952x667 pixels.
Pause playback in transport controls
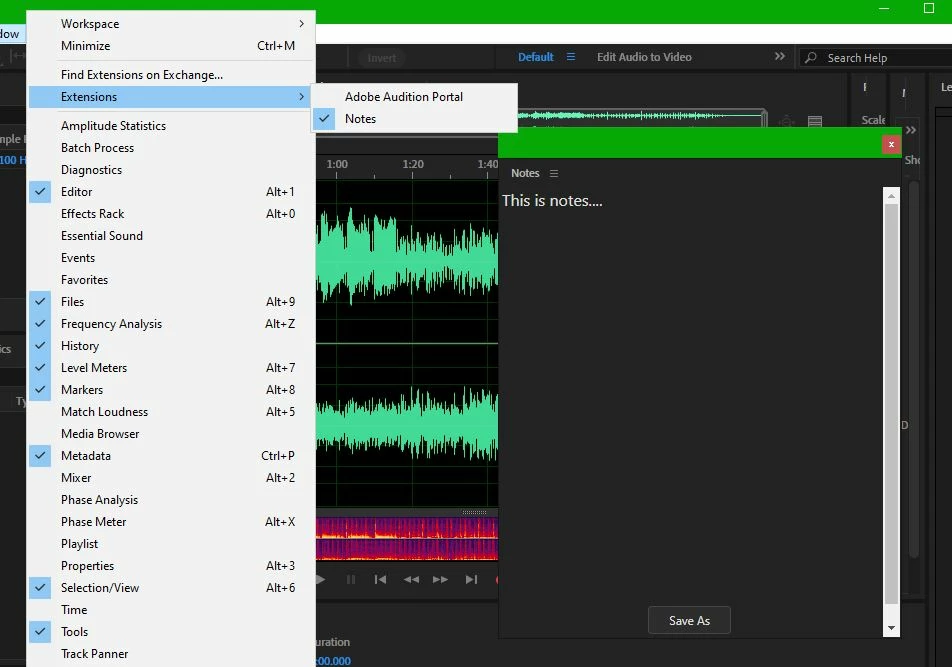pyautogui.click(x=351, y=580)
